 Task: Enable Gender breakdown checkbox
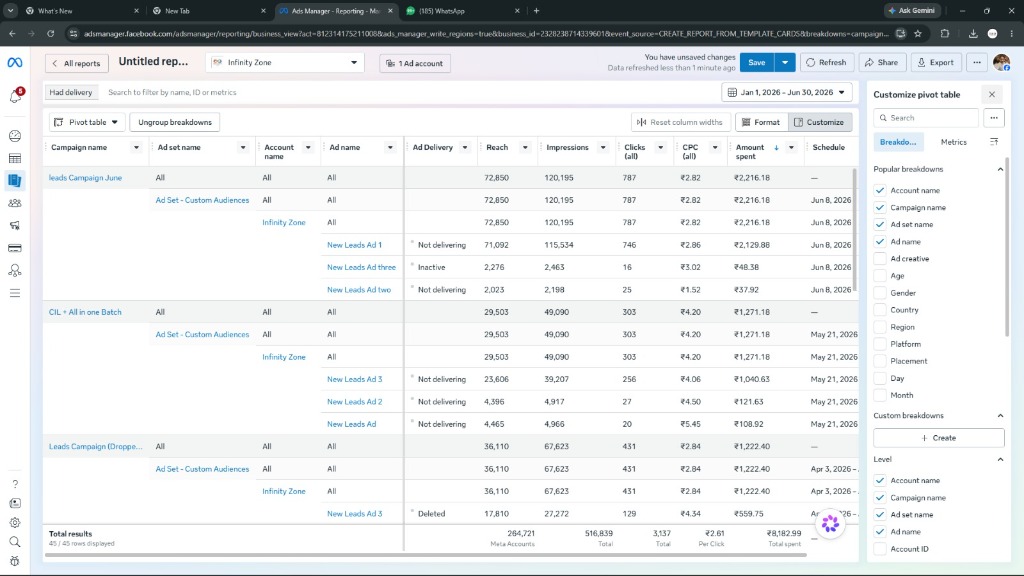(880, 293)
